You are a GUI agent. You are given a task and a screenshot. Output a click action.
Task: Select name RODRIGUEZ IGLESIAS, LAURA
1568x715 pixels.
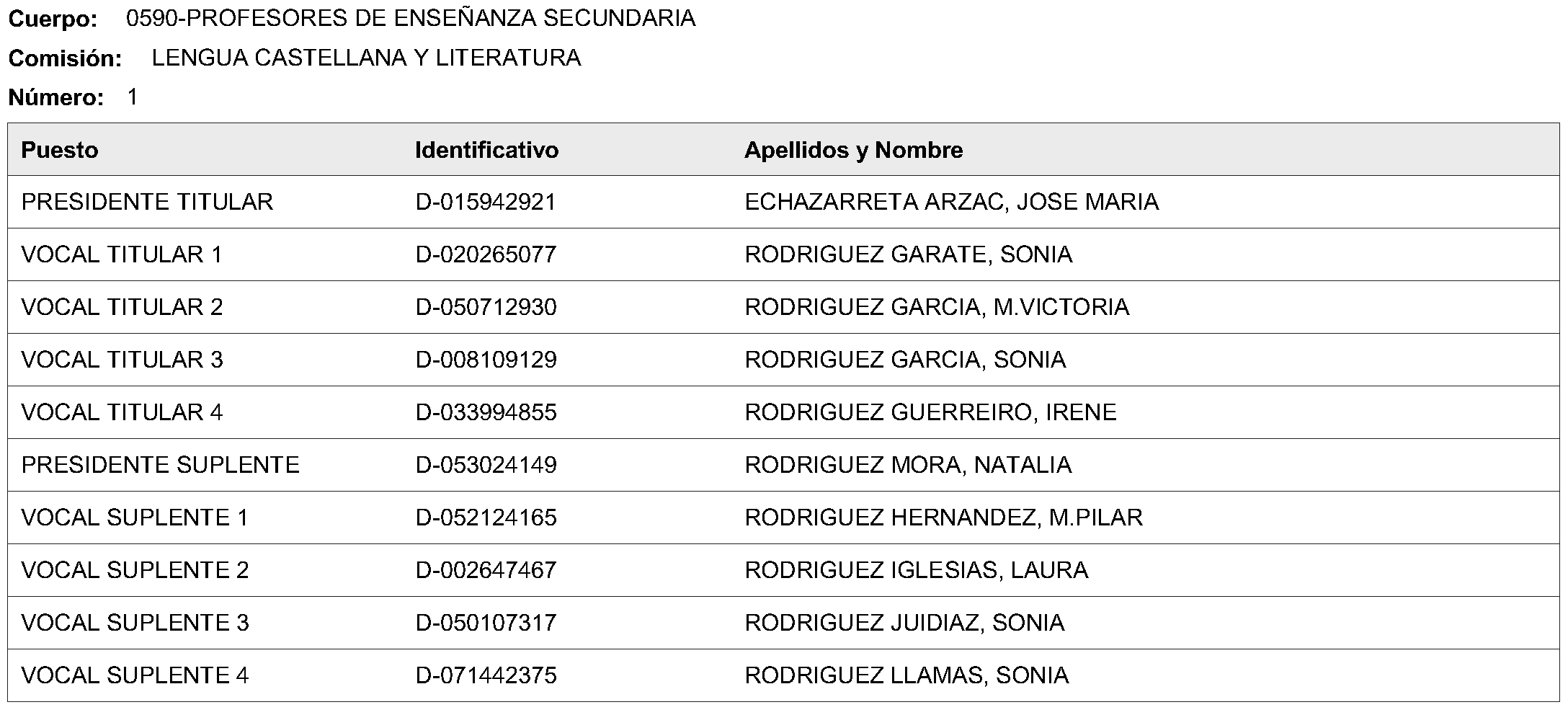(916, 570)
